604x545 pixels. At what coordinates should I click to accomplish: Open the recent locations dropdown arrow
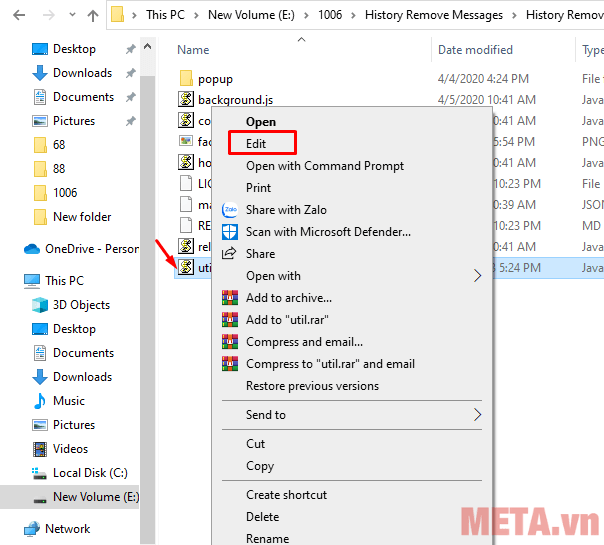[72, 15]
